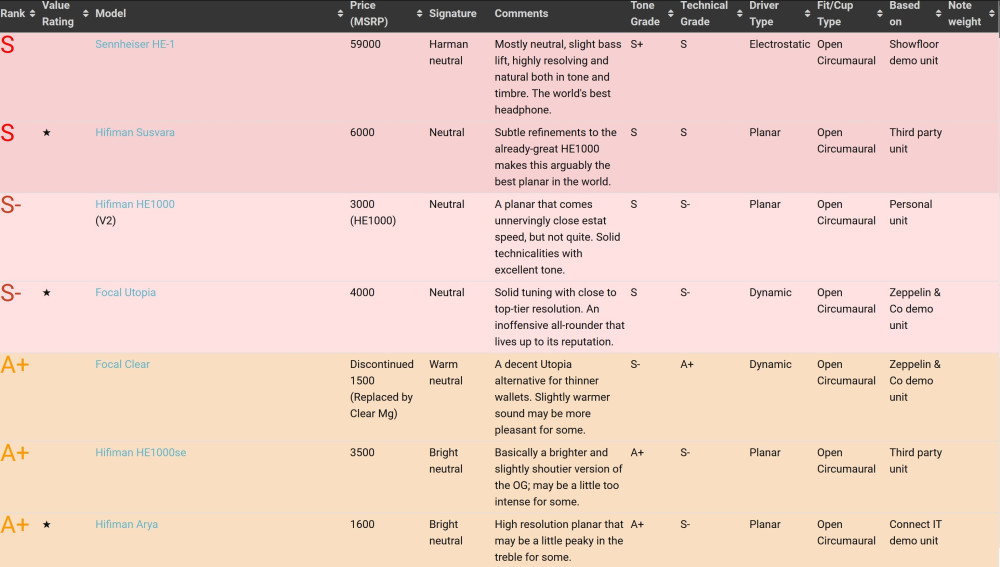Click the Discontinued 1500 price cell
Viewport: 1000px width, 567px height.
(381, 388)
